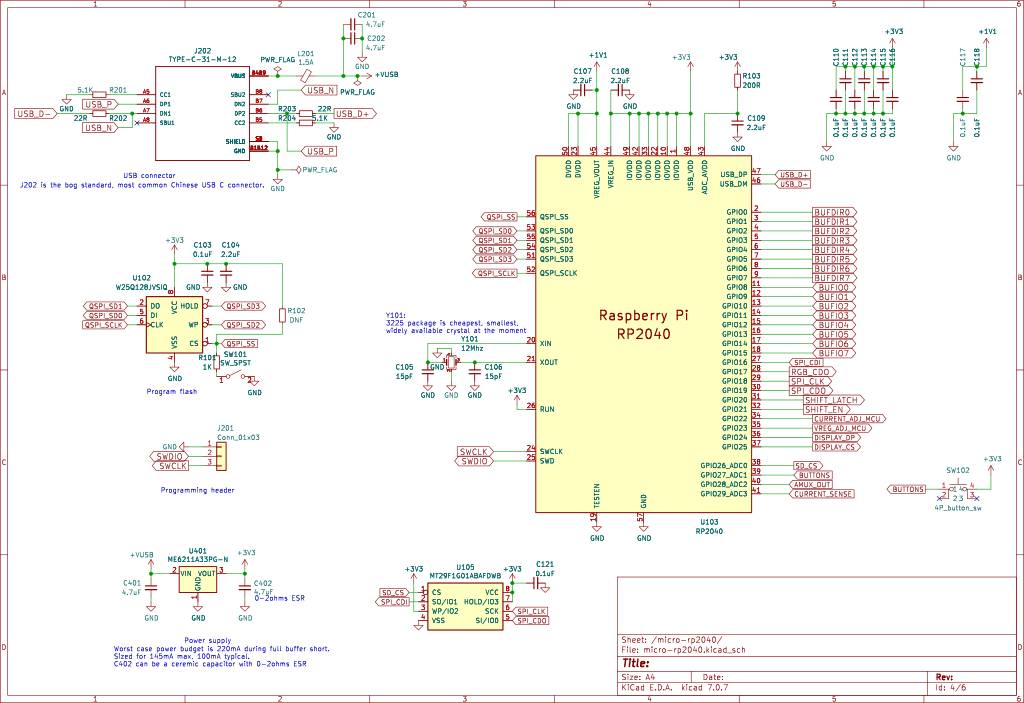The width and height of the screenshot is (1024, 703).
Task: Click the DISPLAY_CS net label
Action: [x=836, y=448]
